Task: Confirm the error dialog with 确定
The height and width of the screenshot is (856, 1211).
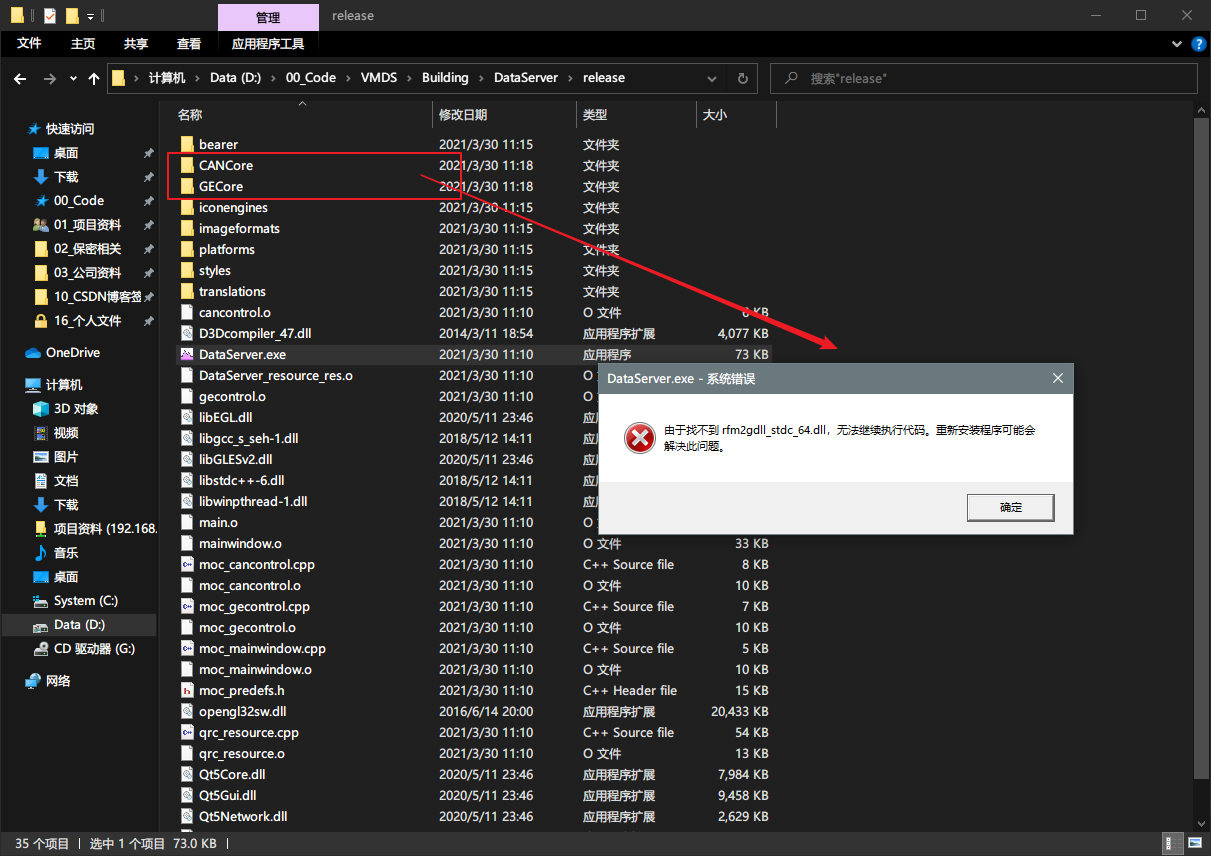Action: pos(1010,507)
